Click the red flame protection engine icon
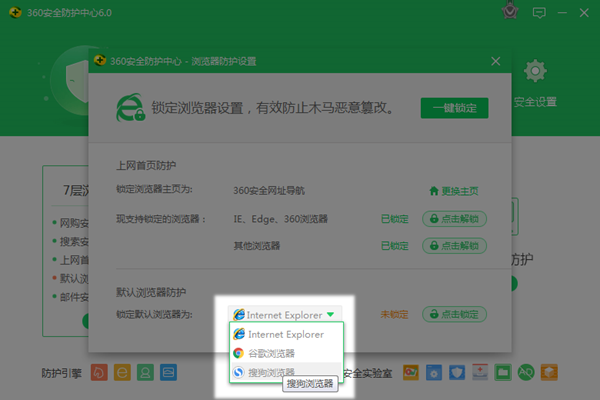This screenshot has height=400, width=600. [99, 372]
